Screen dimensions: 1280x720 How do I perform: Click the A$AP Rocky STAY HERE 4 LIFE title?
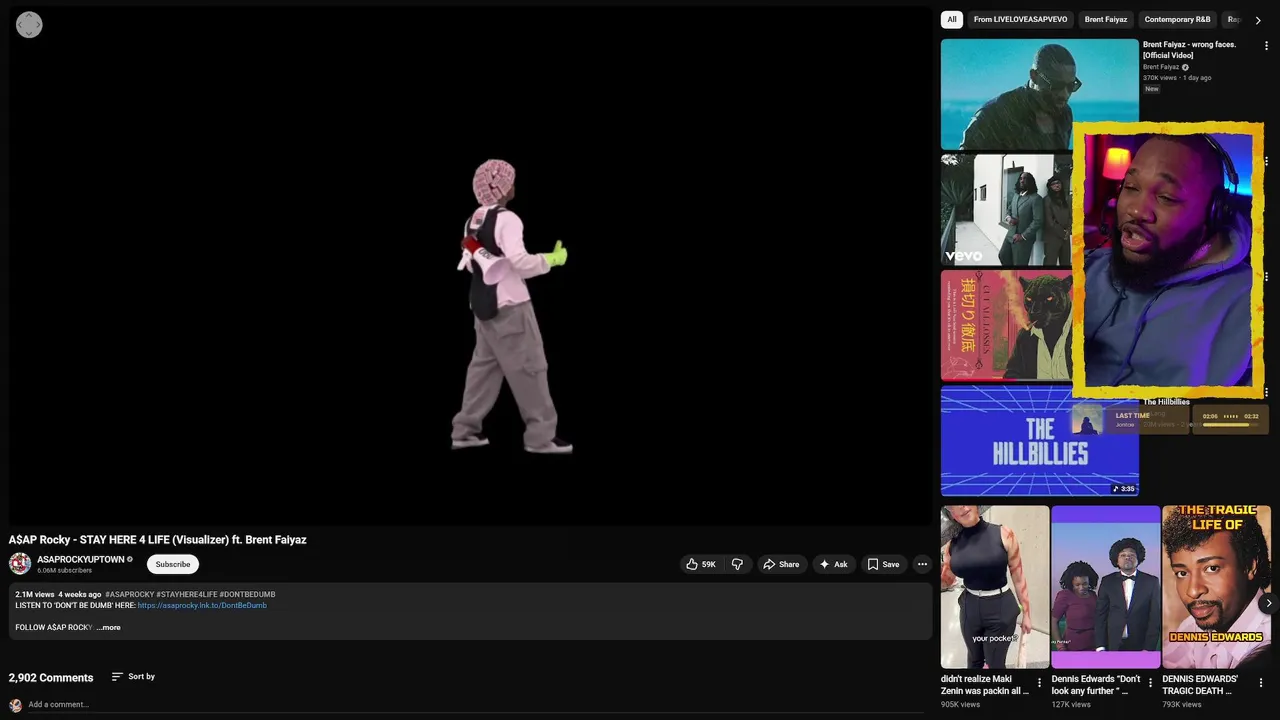point(158,540)
